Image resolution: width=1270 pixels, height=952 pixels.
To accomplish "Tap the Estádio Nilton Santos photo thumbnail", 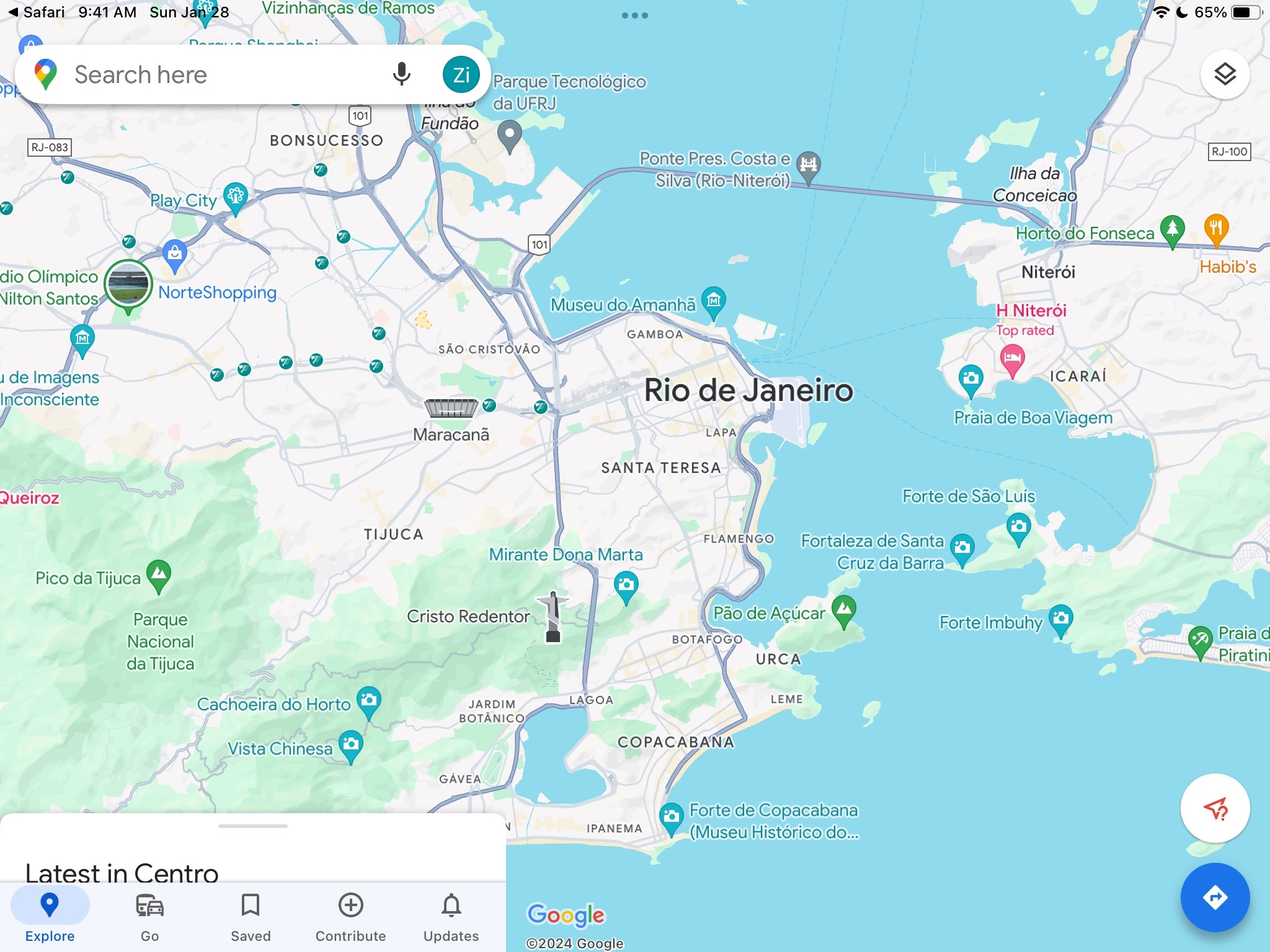I will [128, 284].
